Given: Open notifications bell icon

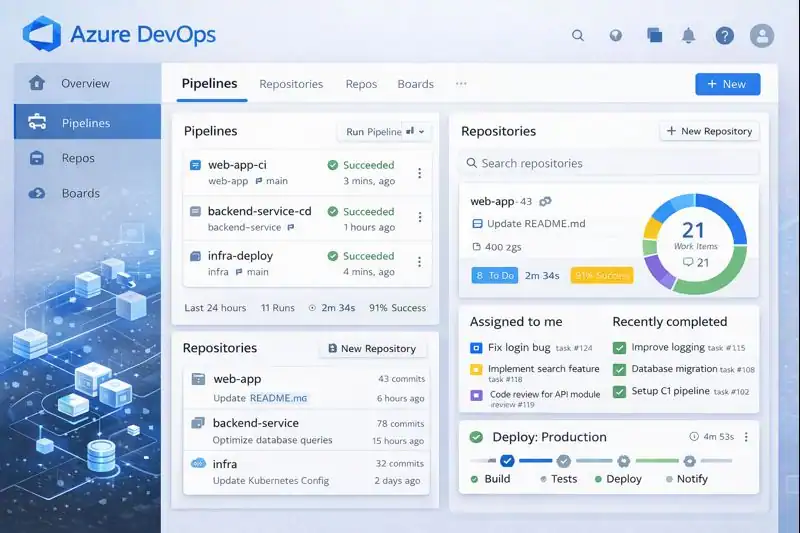Looking at the screenshot, I should pyautogui.click(x=688, y=35).
